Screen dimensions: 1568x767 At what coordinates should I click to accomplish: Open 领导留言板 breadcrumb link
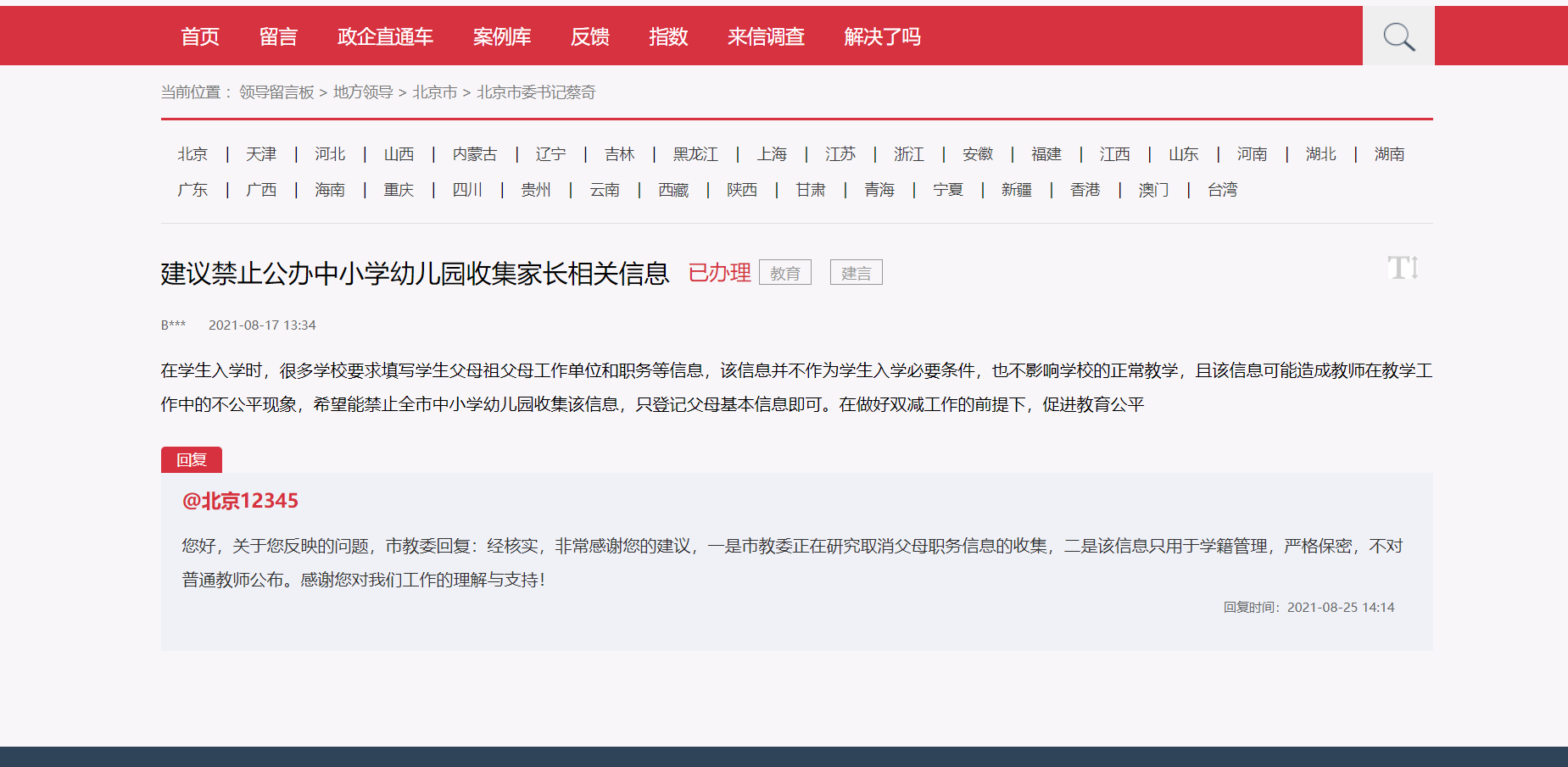click(276, 92)
